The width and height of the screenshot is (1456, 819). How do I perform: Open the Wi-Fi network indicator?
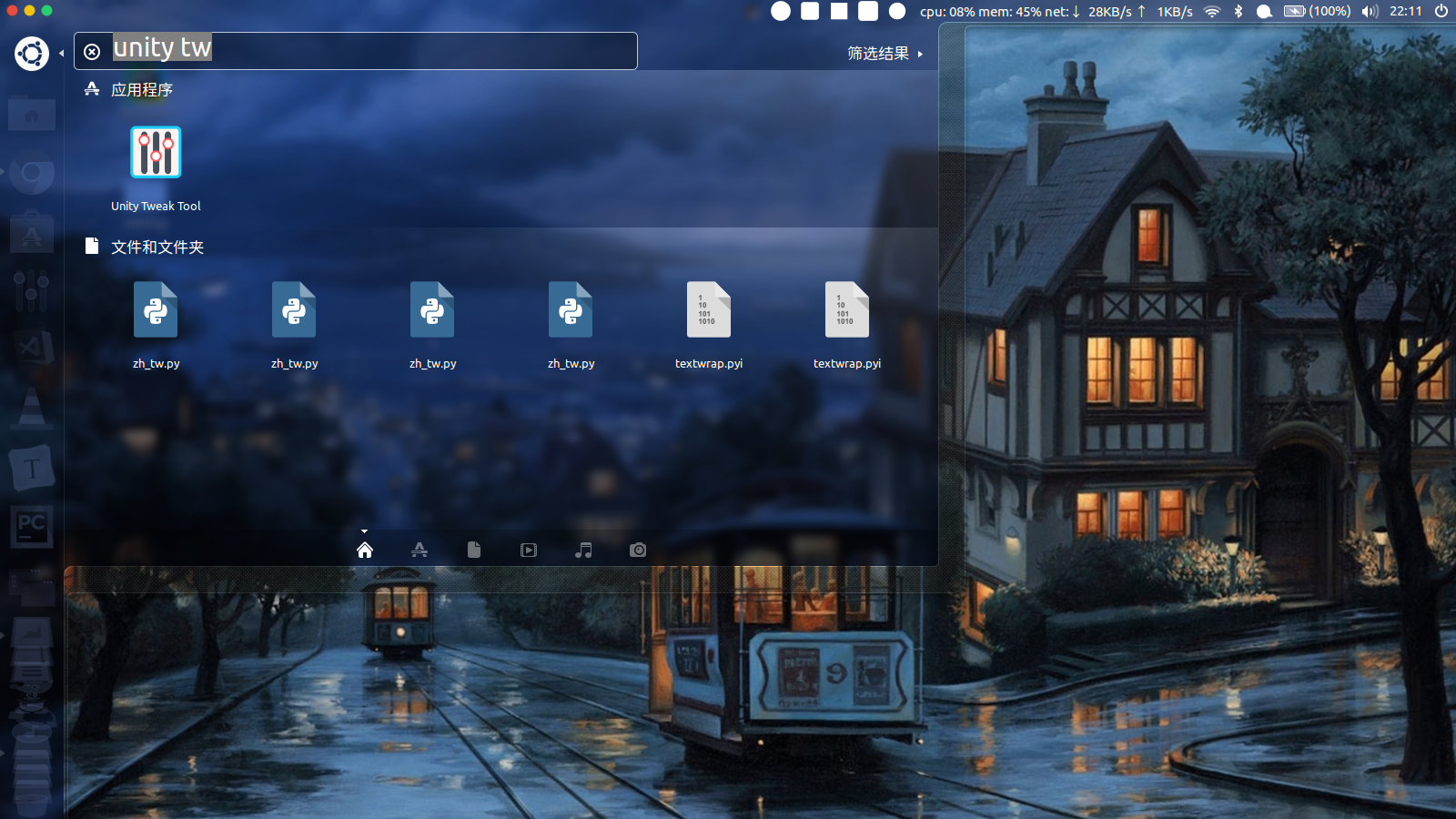(x=1211, y=11)
